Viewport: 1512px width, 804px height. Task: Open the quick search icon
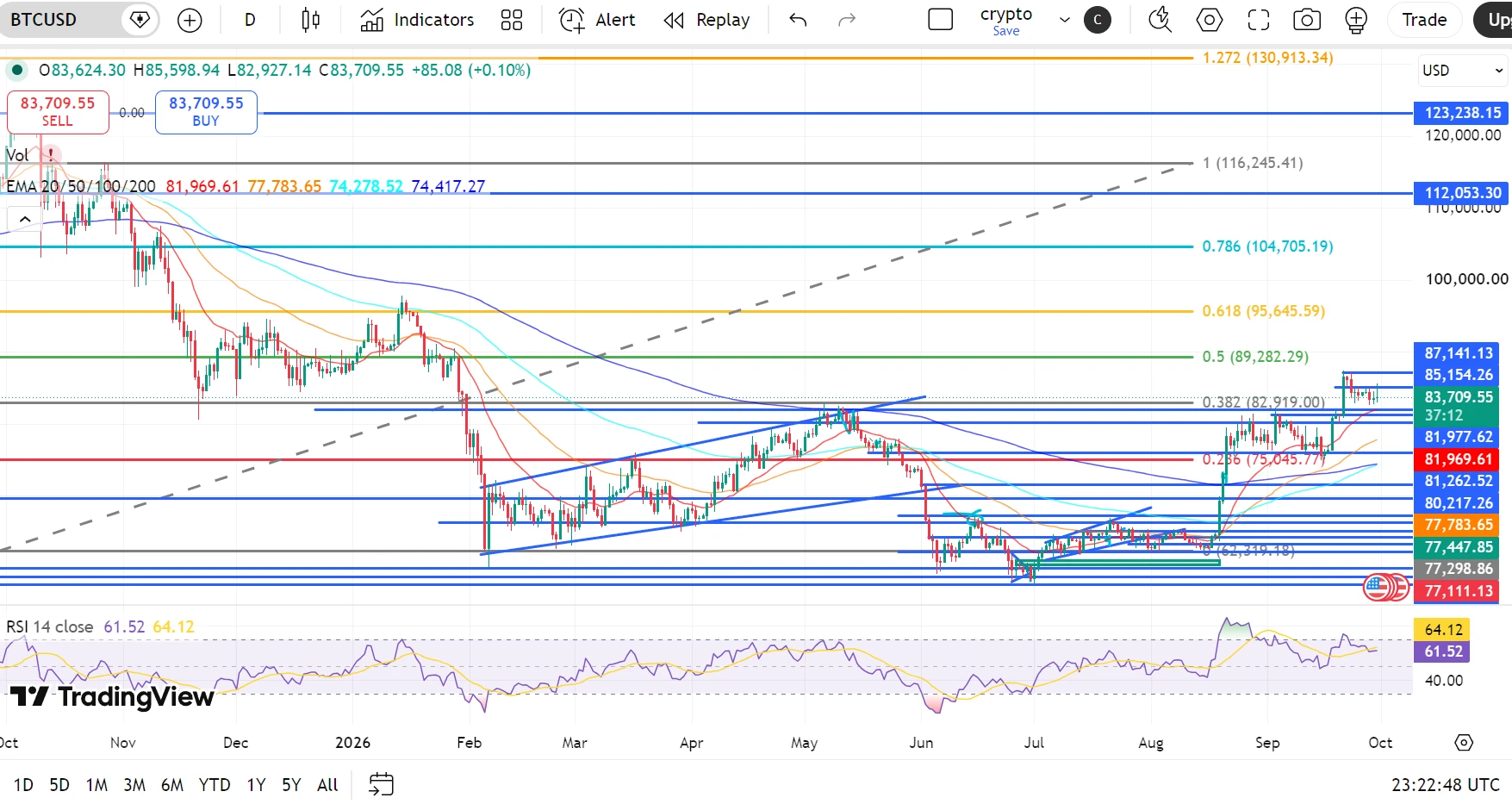tap(1160, 20)
